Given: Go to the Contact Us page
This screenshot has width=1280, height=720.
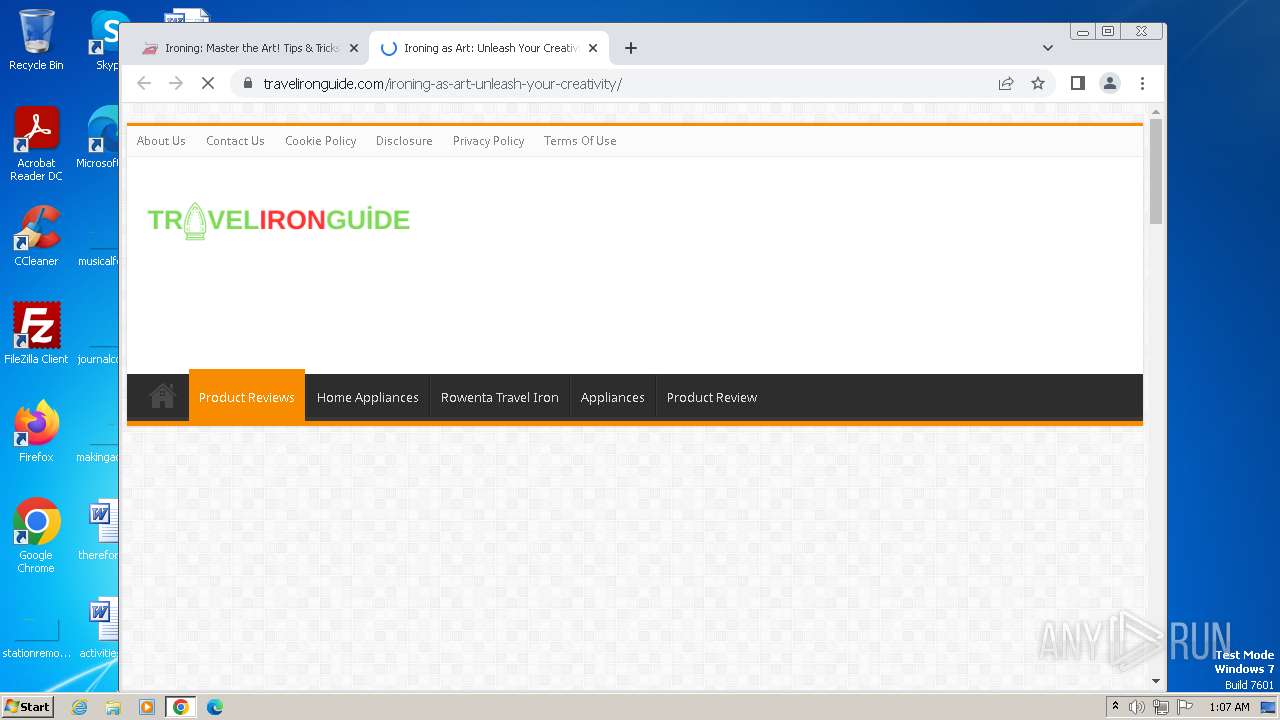Looking at the screenshot, I should [235, 141].
